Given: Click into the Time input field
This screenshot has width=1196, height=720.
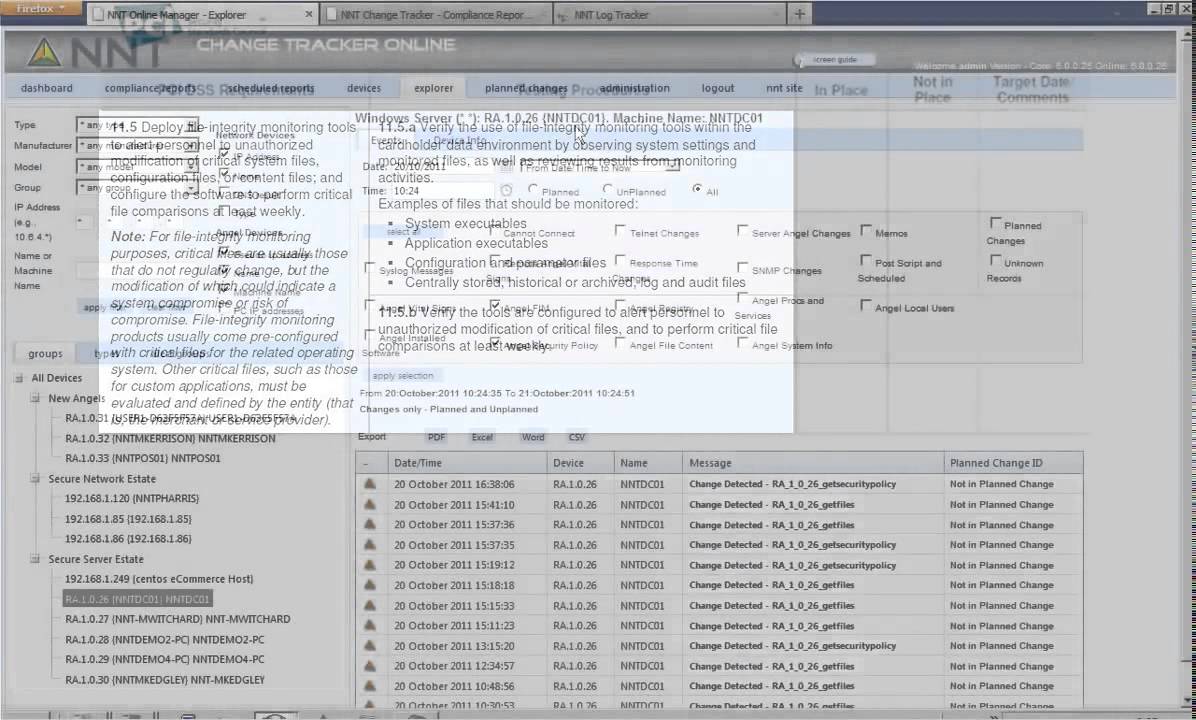Looking at the screenshot, I should point(442,191).
